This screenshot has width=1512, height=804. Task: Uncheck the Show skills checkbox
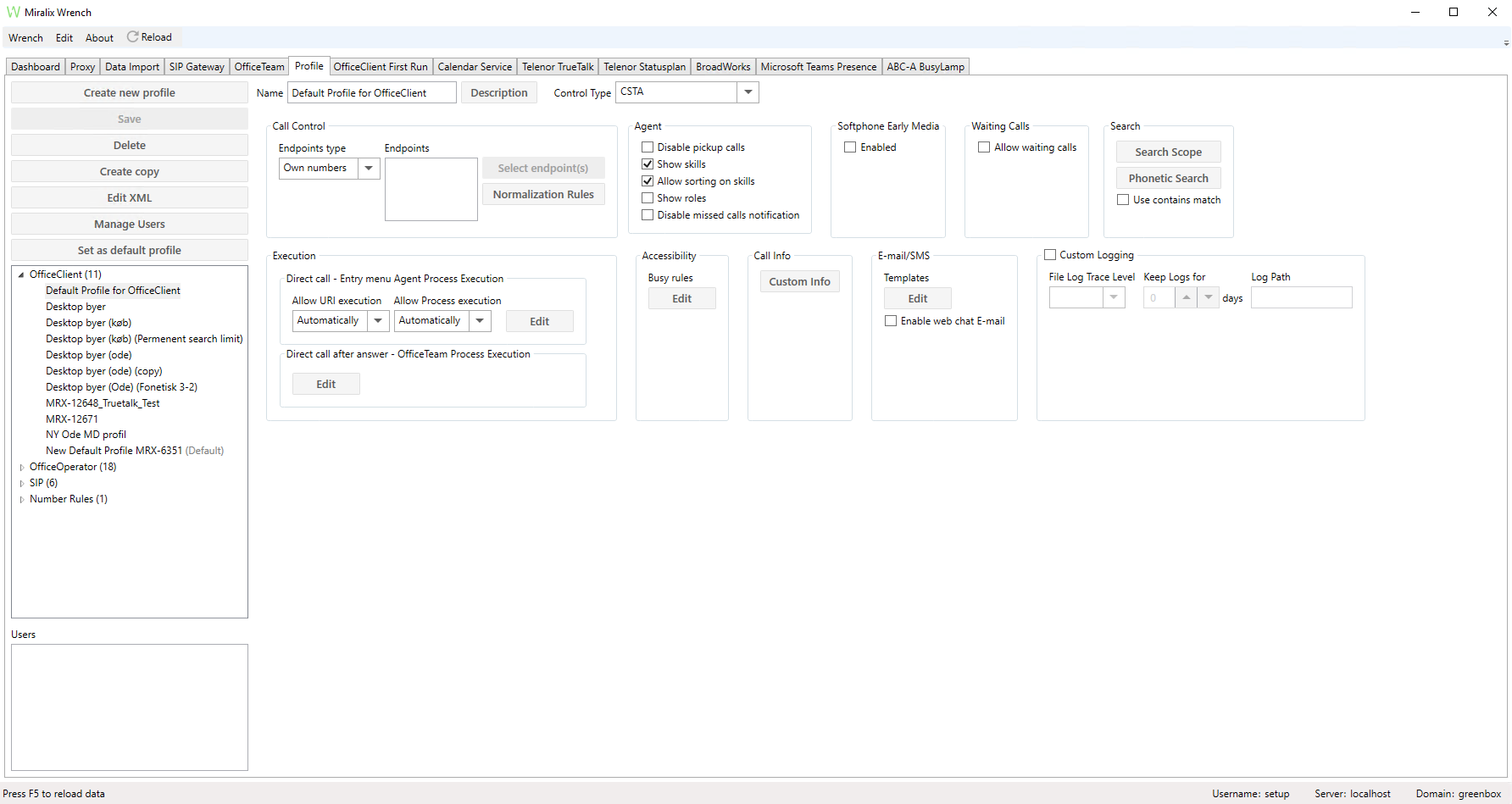(648, 164)
